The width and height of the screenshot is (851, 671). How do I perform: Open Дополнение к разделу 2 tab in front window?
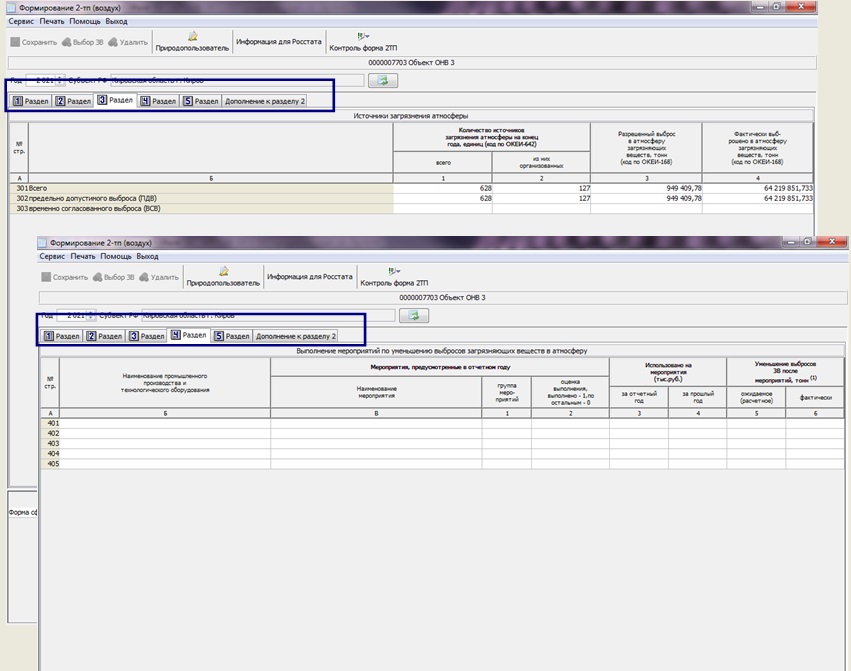click(x=296, y=336)
